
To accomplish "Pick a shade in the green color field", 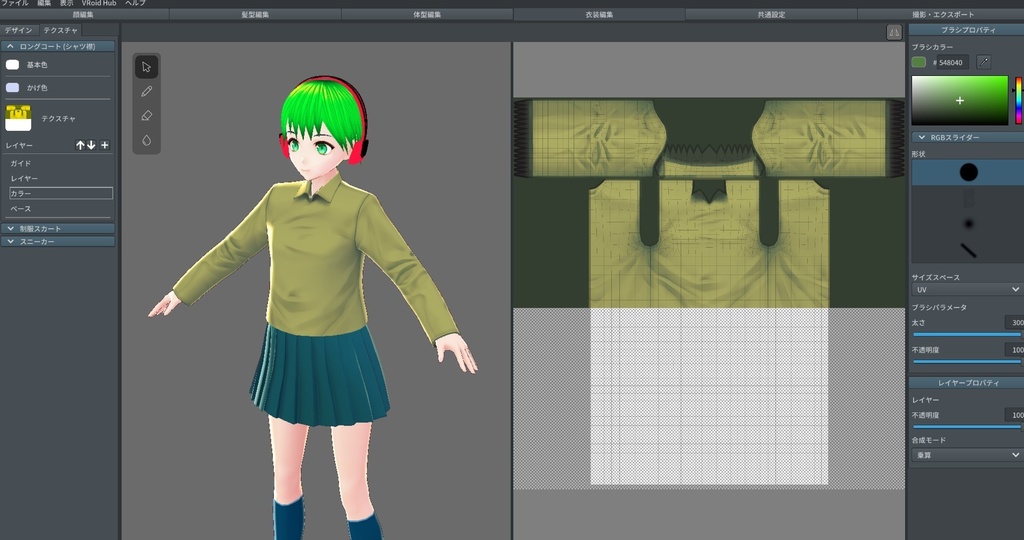I will pos(959,100).
